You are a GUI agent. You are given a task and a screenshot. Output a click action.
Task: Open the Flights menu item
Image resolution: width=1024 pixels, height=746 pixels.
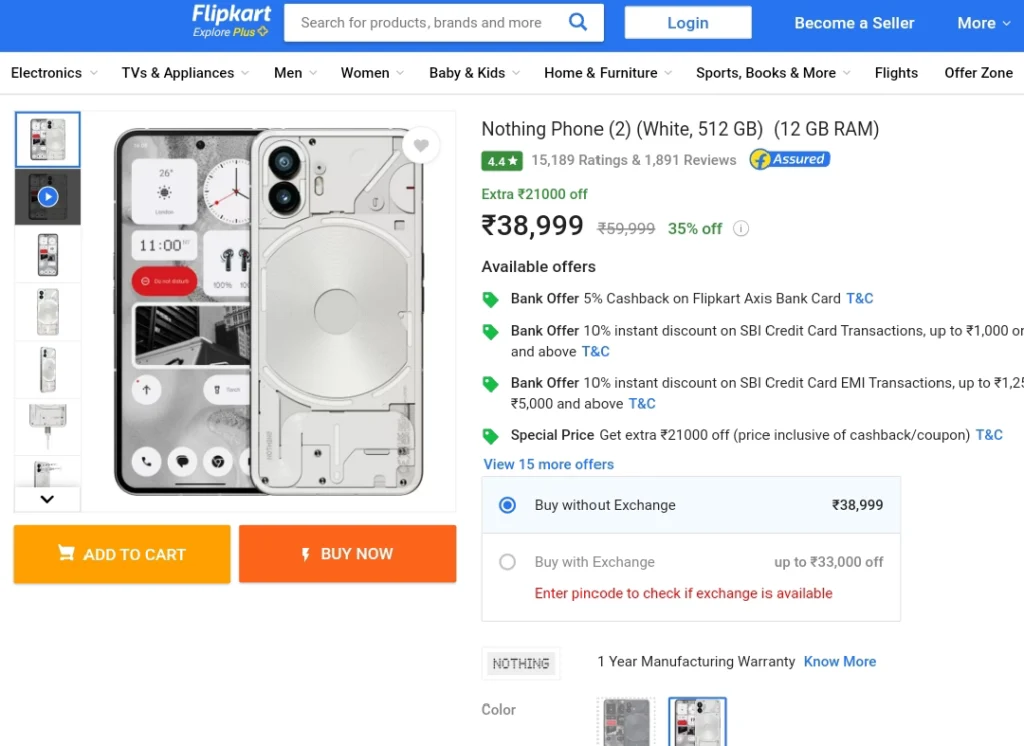[x=896, y=73]
